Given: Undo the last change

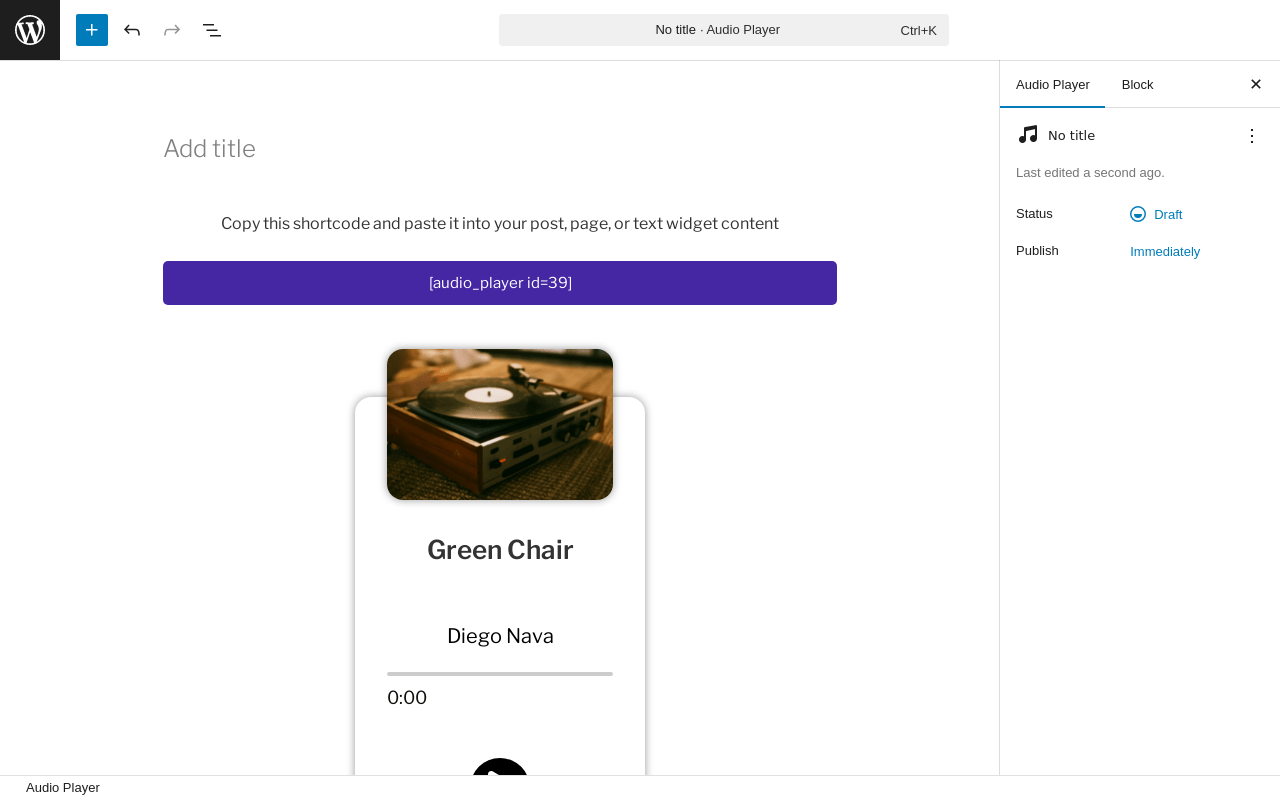Looking at the screenshot, I should pos(132,30).
